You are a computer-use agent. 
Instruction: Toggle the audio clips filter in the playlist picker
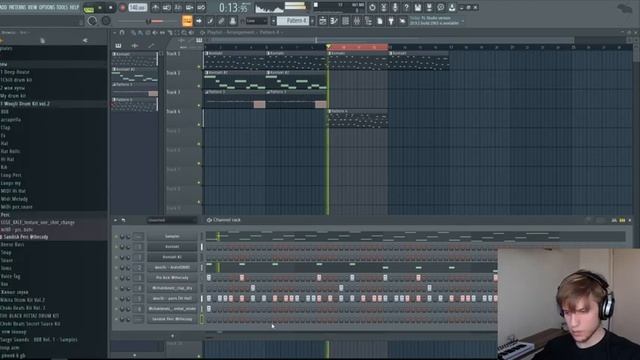pyautogui.click(x=135, y=45)
